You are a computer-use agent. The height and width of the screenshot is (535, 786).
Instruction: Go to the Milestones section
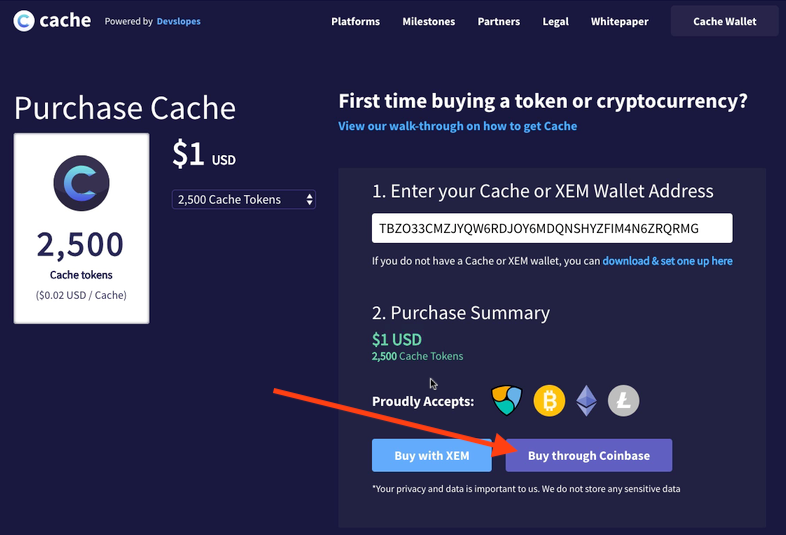428,21
